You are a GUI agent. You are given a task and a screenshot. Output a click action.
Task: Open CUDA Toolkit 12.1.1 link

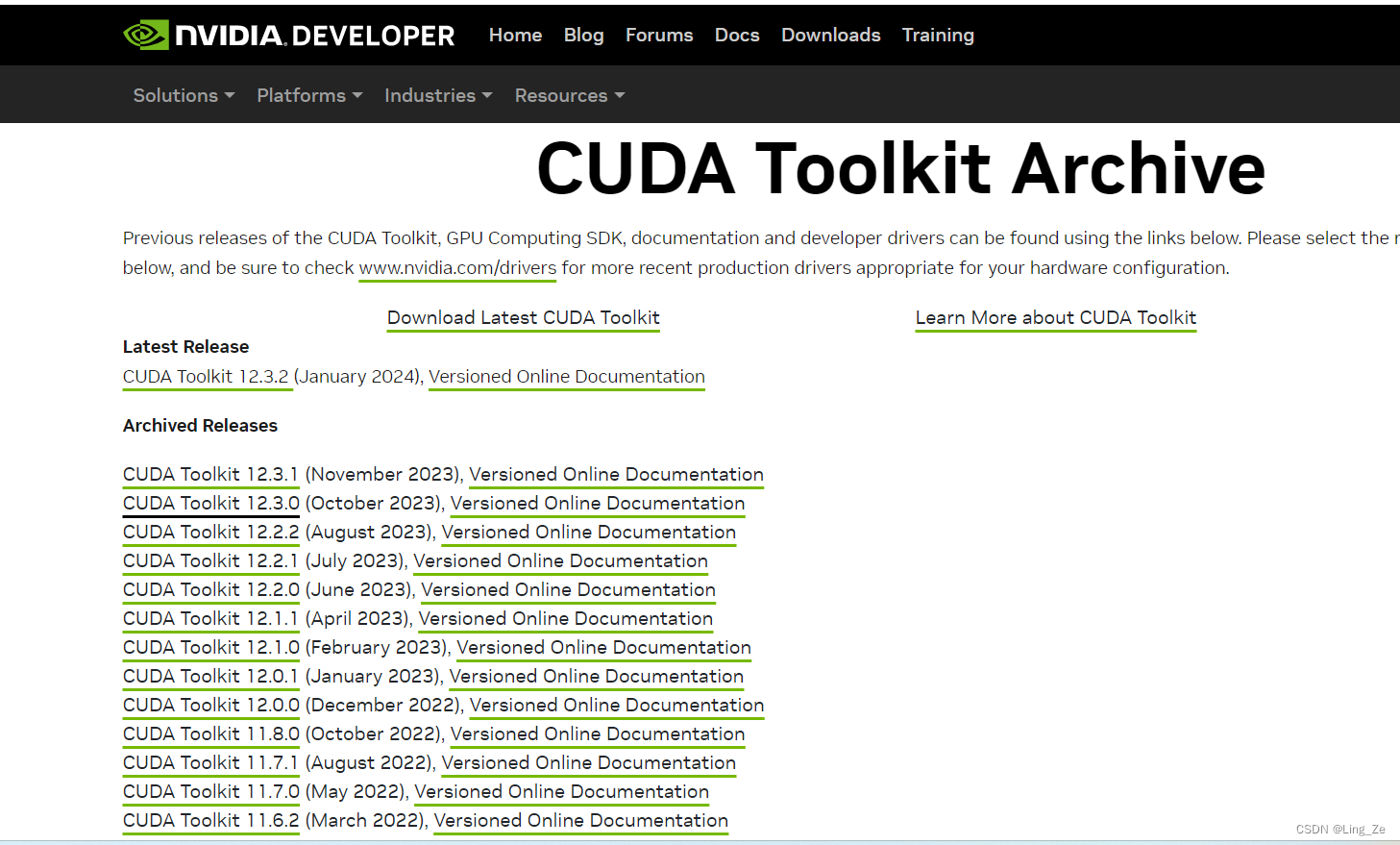[x=210, y=619]
